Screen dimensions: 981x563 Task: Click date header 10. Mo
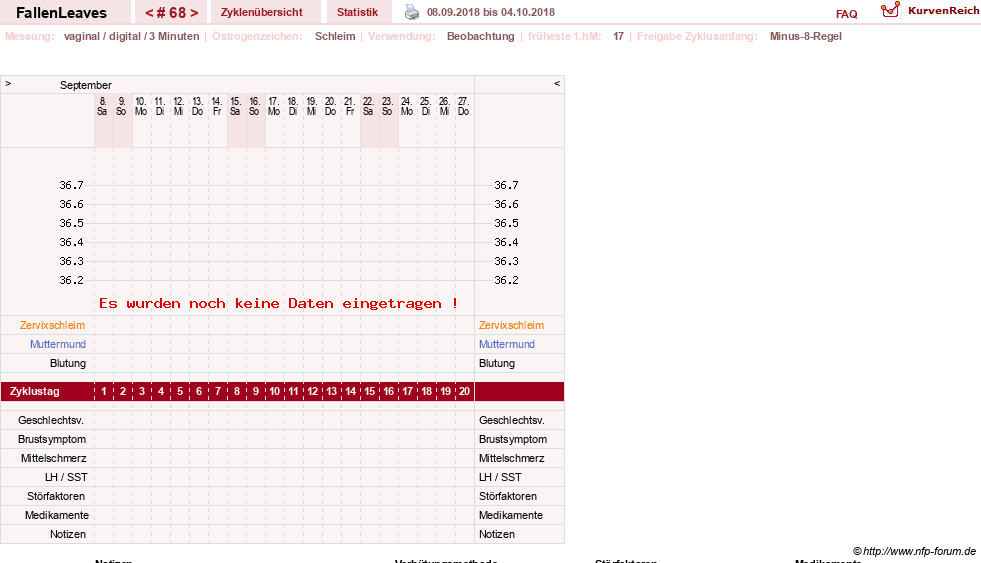(141, 106)
